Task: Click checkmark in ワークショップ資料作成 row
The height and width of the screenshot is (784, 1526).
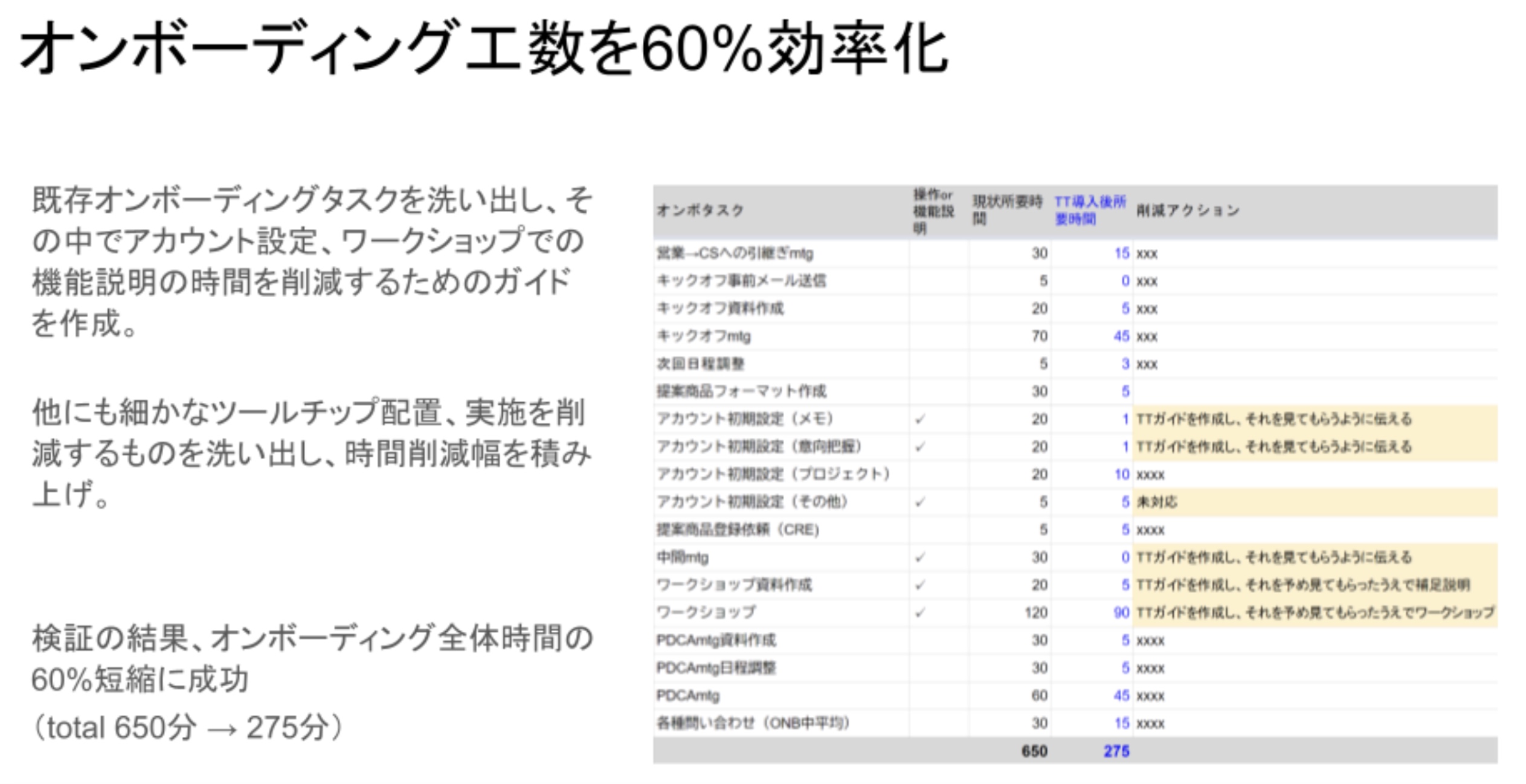Action: (919, 585)
